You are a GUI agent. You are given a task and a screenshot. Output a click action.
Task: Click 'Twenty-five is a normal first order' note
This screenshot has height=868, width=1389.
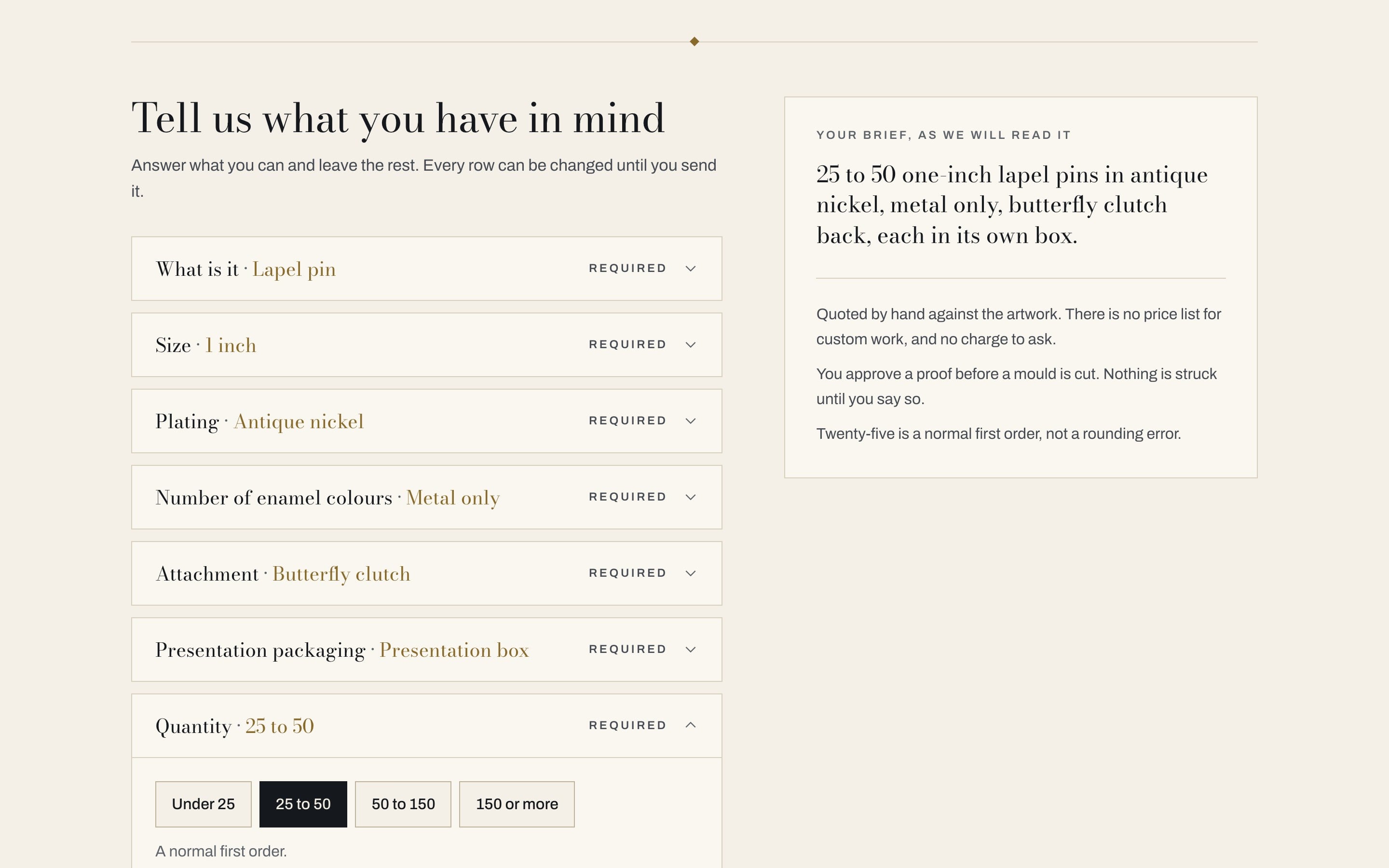999,434
